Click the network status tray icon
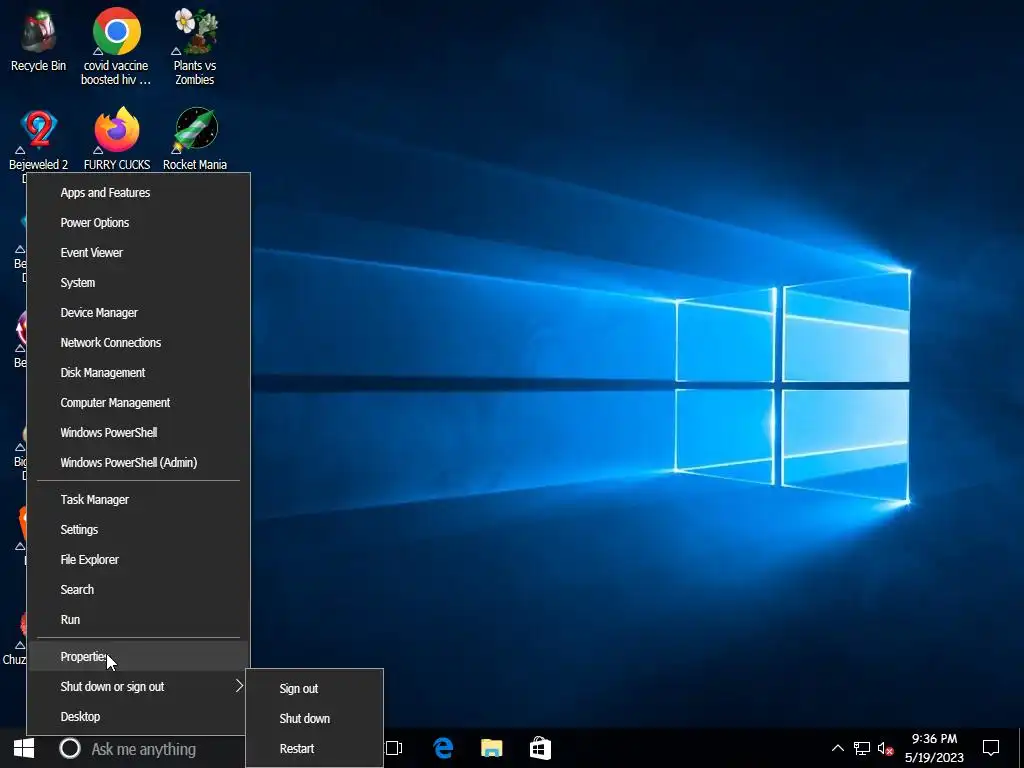Image resolution: width=1024 pixels, height=768 pixels. (861, 748)
